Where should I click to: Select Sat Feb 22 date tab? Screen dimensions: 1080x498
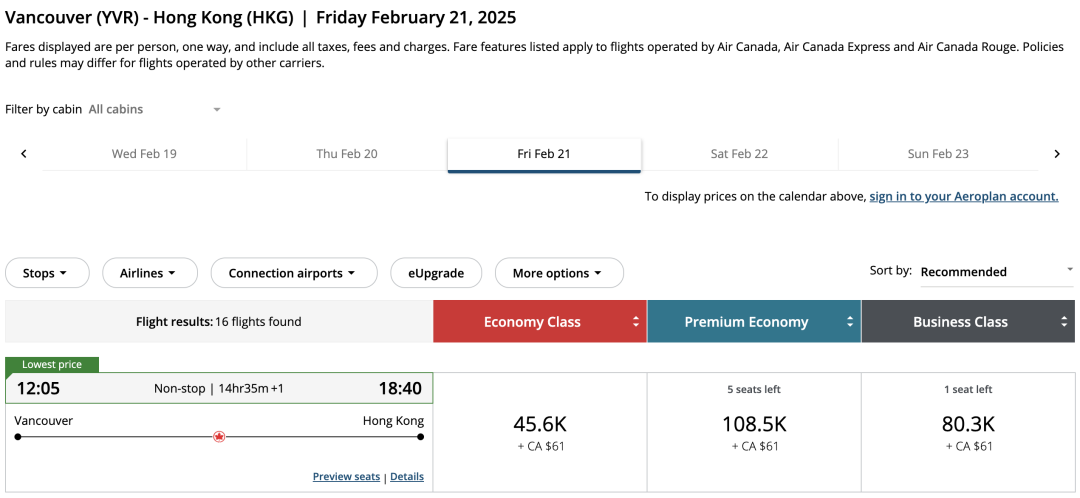(739, 154)
